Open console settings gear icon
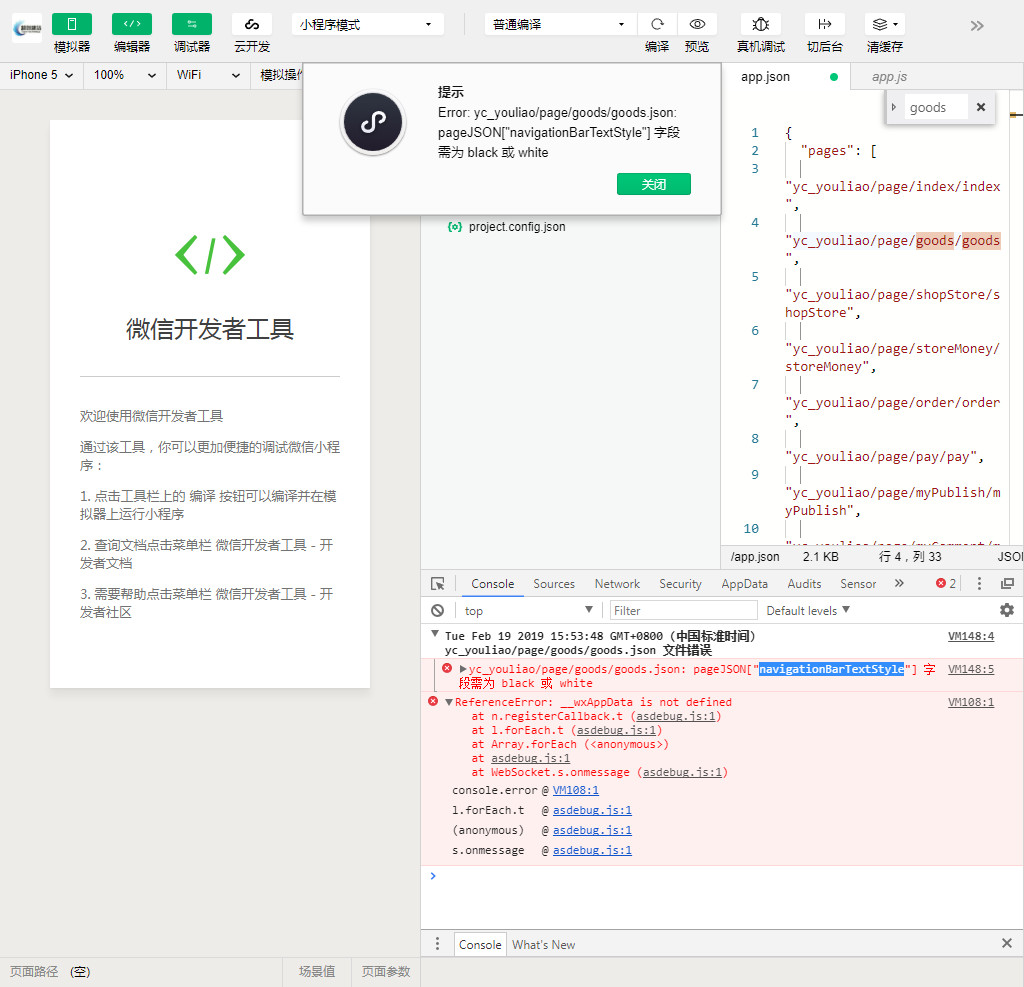Image resolution: width=1024 pixels, height=987 pixels. click(1007, 610)
